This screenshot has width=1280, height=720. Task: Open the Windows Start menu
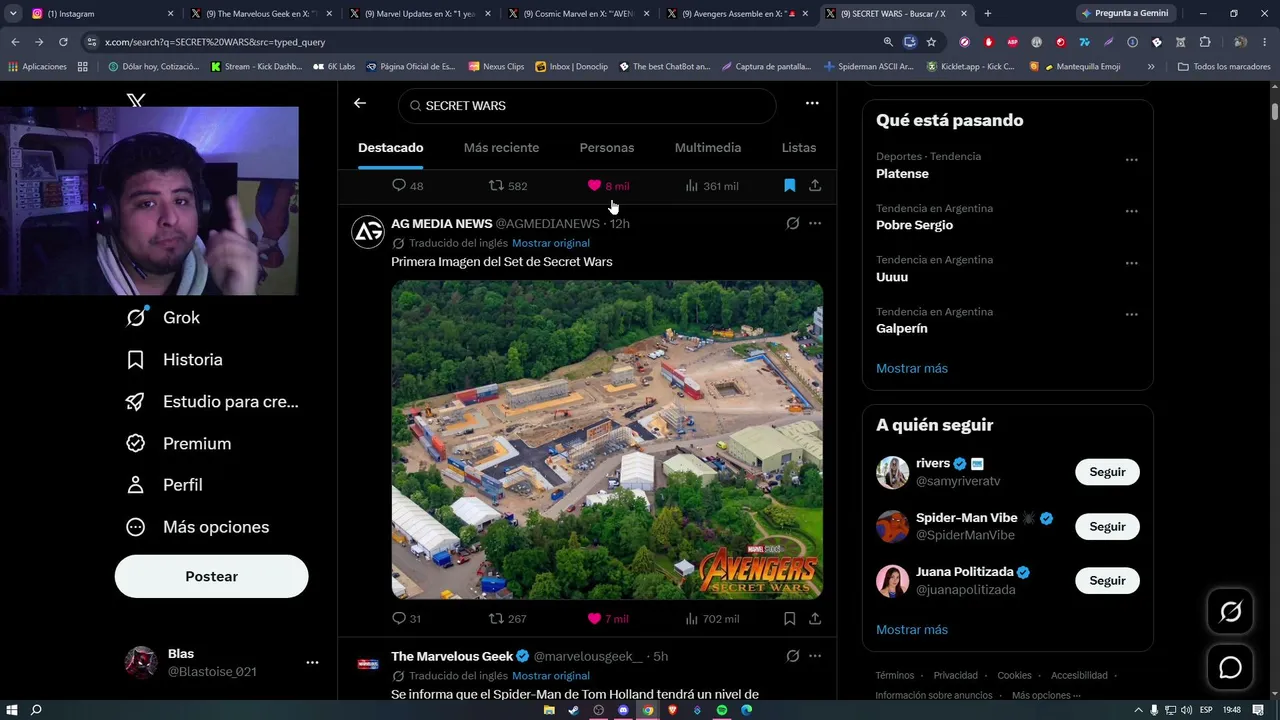click(14, 710)
